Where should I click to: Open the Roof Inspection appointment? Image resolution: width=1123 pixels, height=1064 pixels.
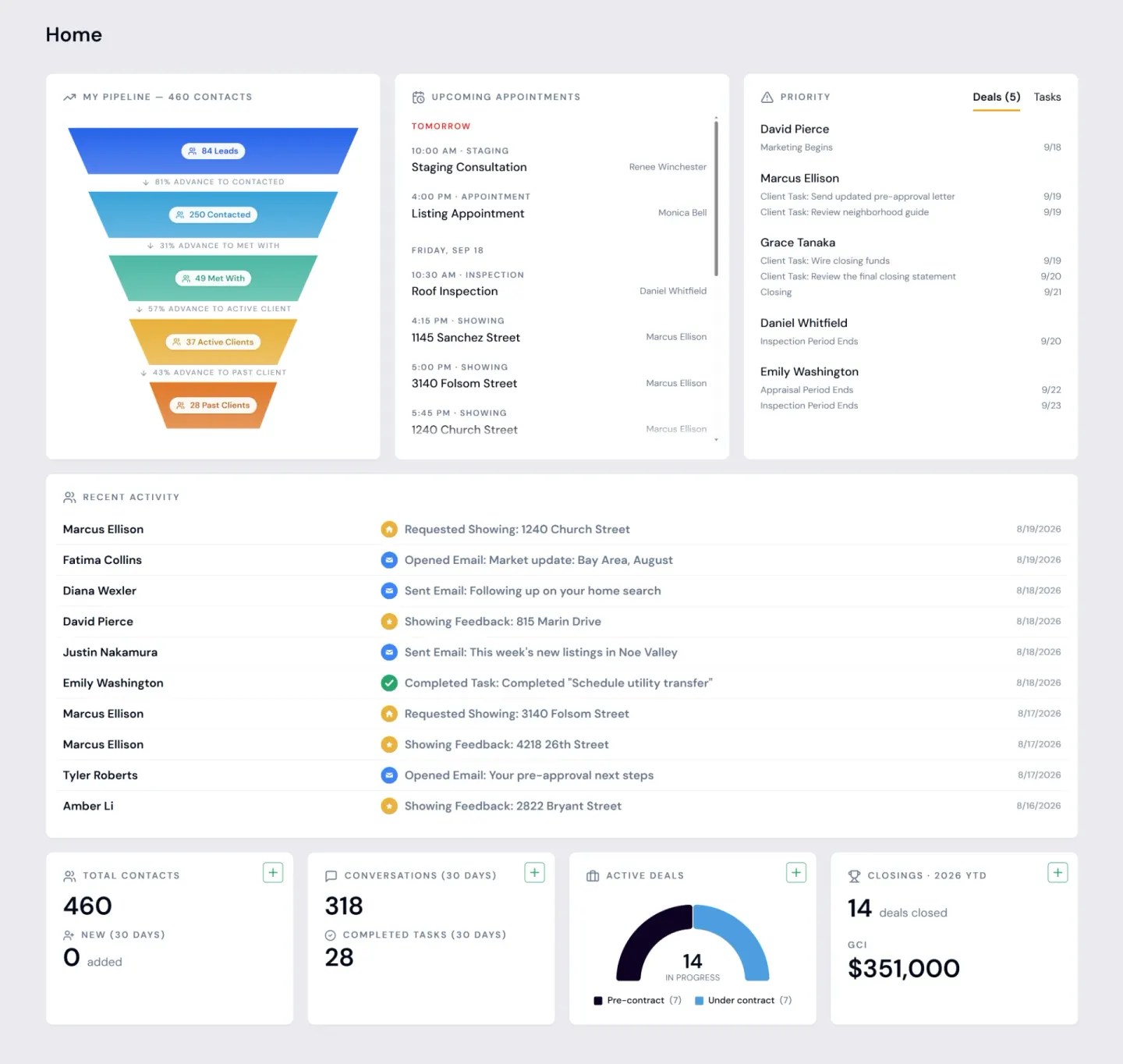559,283
